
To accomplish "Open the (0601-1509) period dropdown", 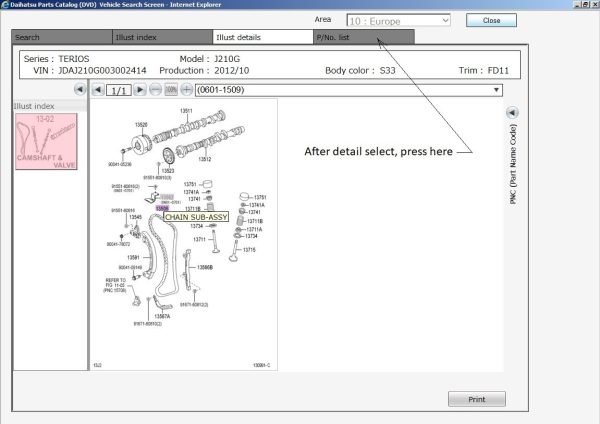I will (x=349, y=90).
